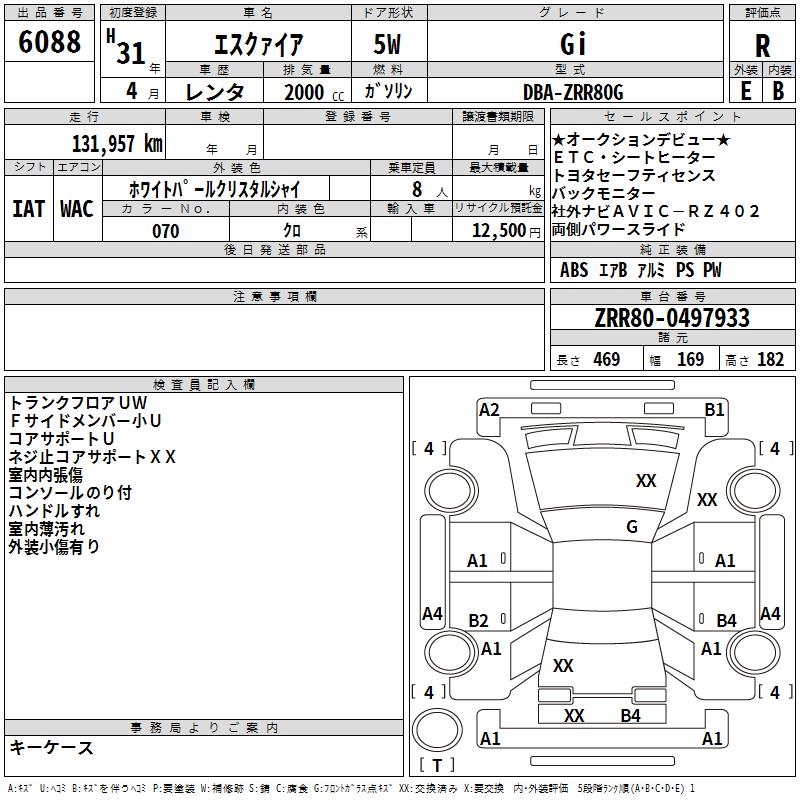Click the 注意事項欄 section header
Image resolution: width=800 pixels, height=800 pixels.
274,296
